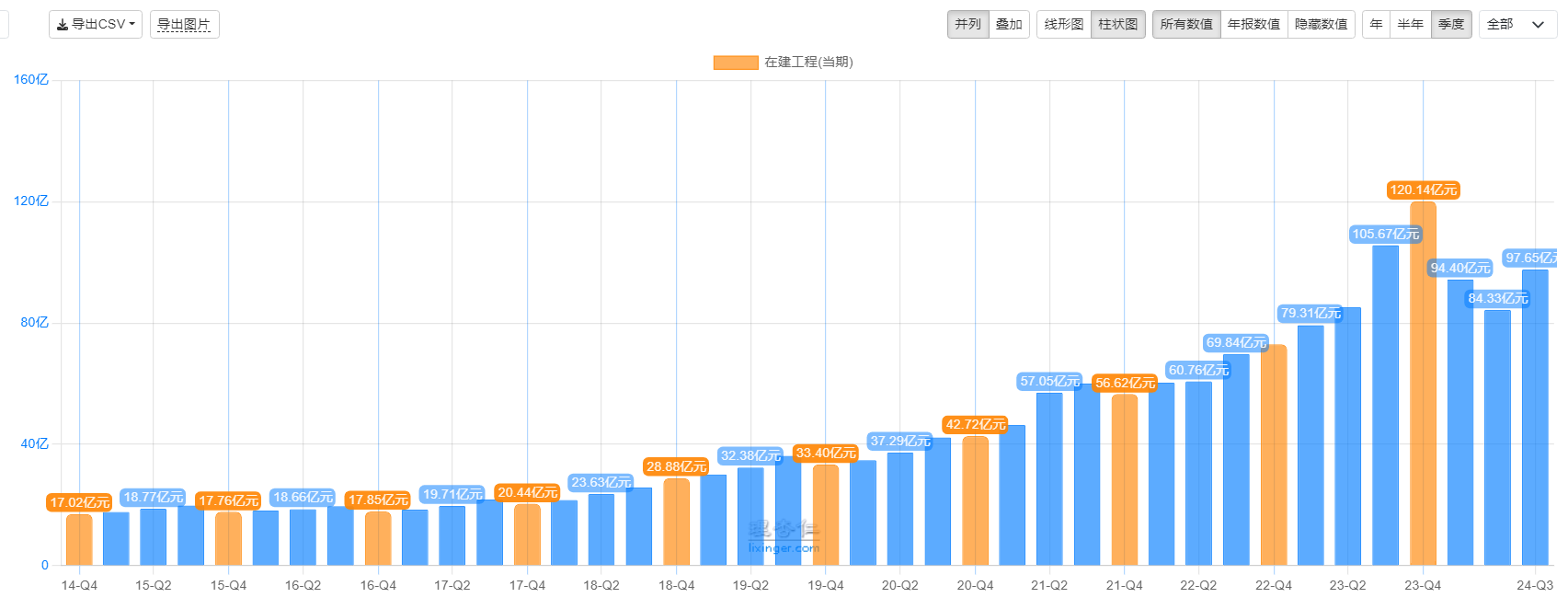Viewport: 1568px width, 609px height.
Task: Click the orange 在建工程 legend swatch
Action: click(x=736, y=63)
